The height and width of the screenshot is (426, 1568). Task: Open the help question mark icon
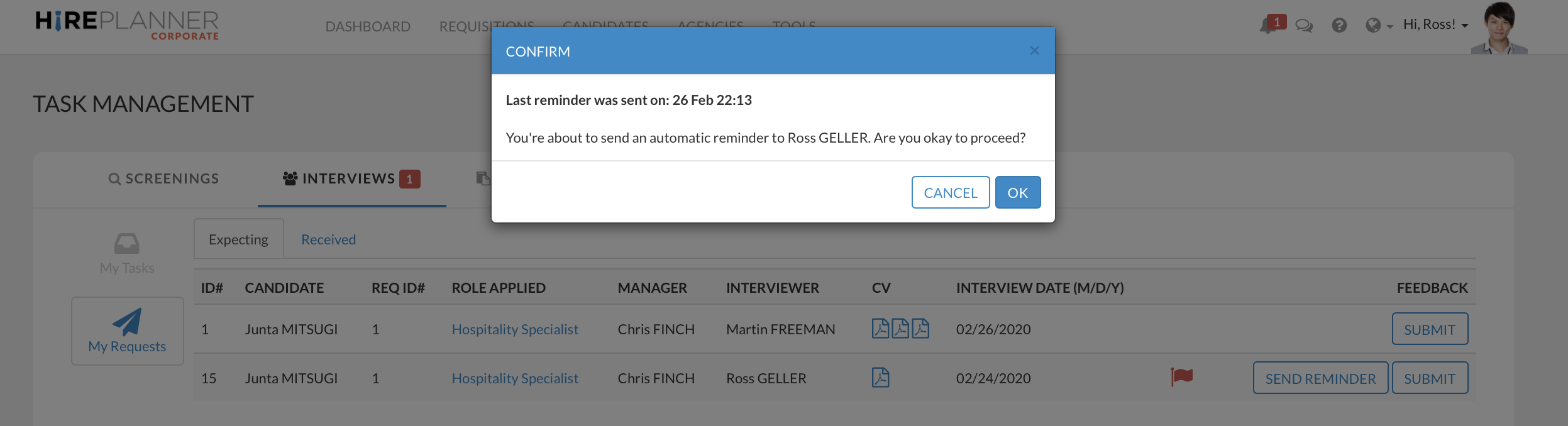[1340, 25]
